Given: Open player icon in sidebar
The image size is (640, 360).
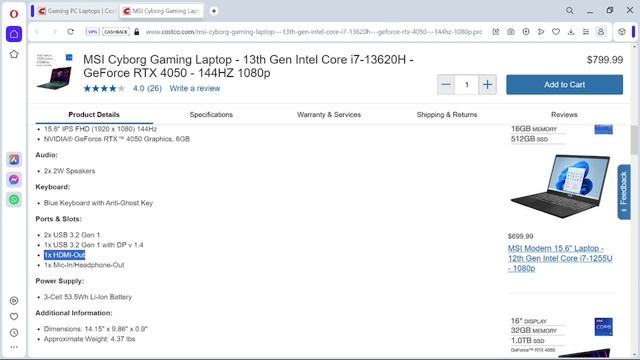Looking at the screenshot, I should (14, 301).
